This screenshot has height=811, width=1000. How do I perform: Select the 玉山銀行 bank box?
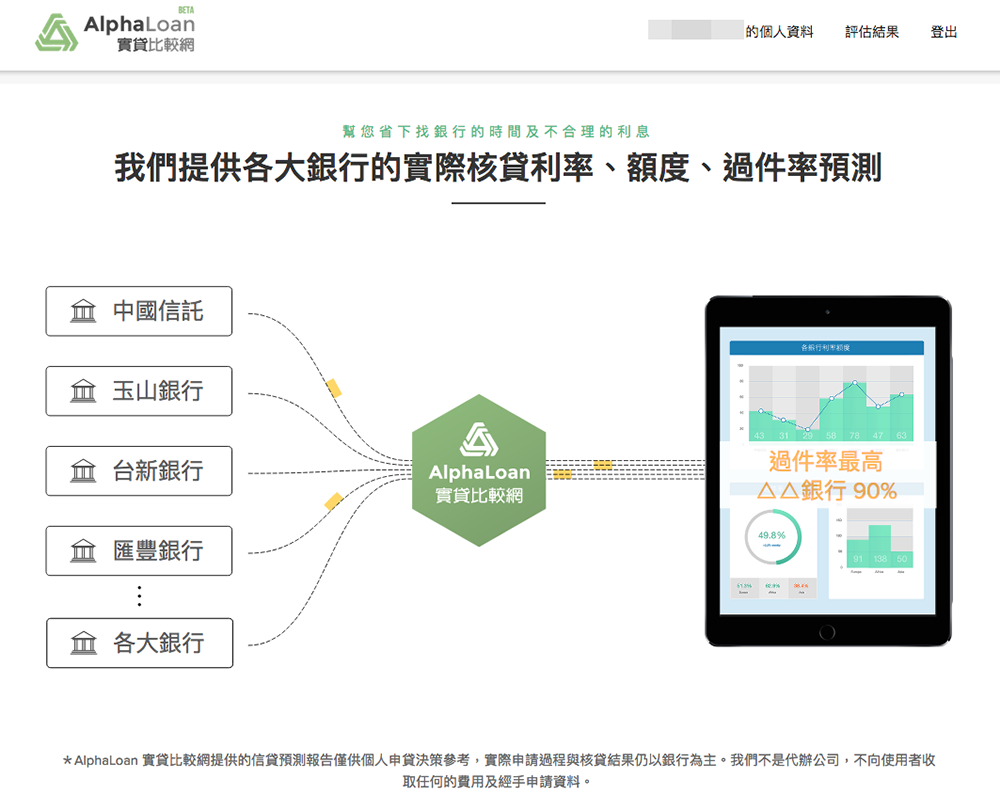click(x=139, y=391)
